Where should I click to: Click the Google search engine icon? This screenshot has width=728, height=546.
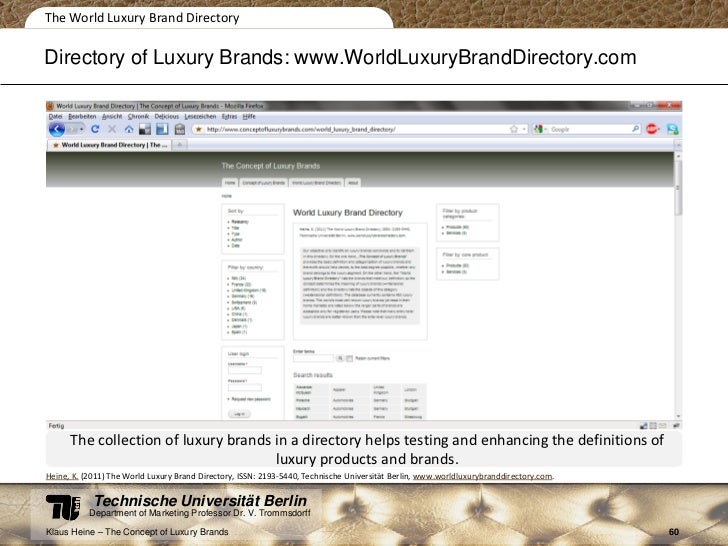point(538,129)
